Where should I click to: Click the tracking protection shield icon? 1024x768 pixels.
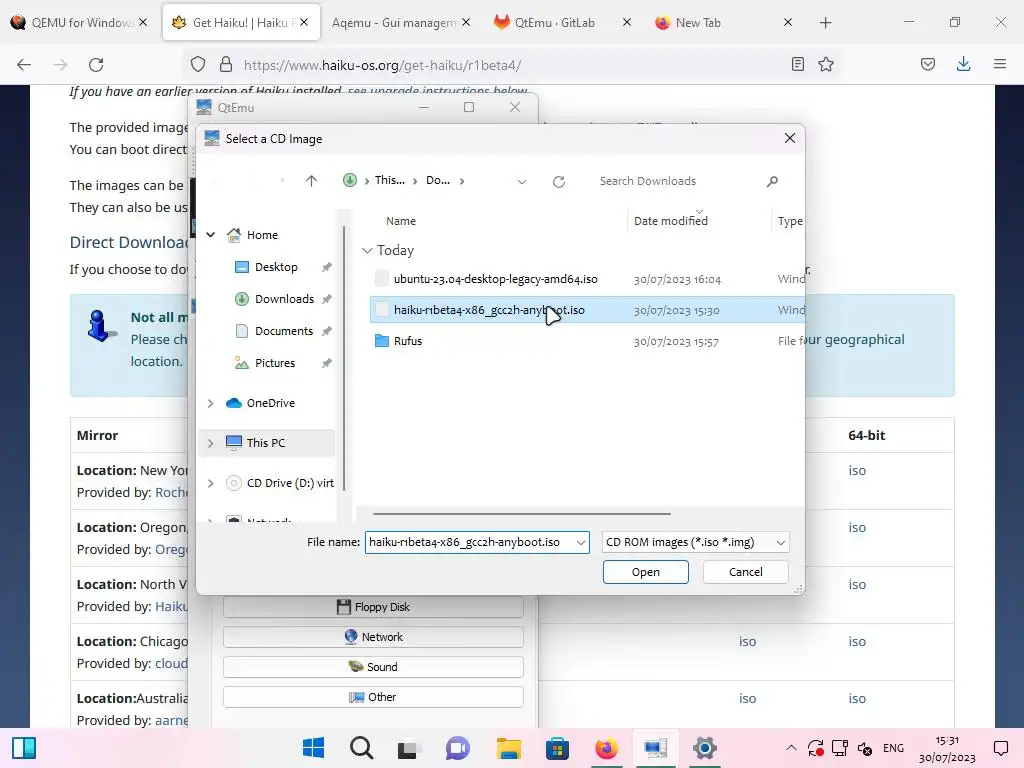[198, 64]
